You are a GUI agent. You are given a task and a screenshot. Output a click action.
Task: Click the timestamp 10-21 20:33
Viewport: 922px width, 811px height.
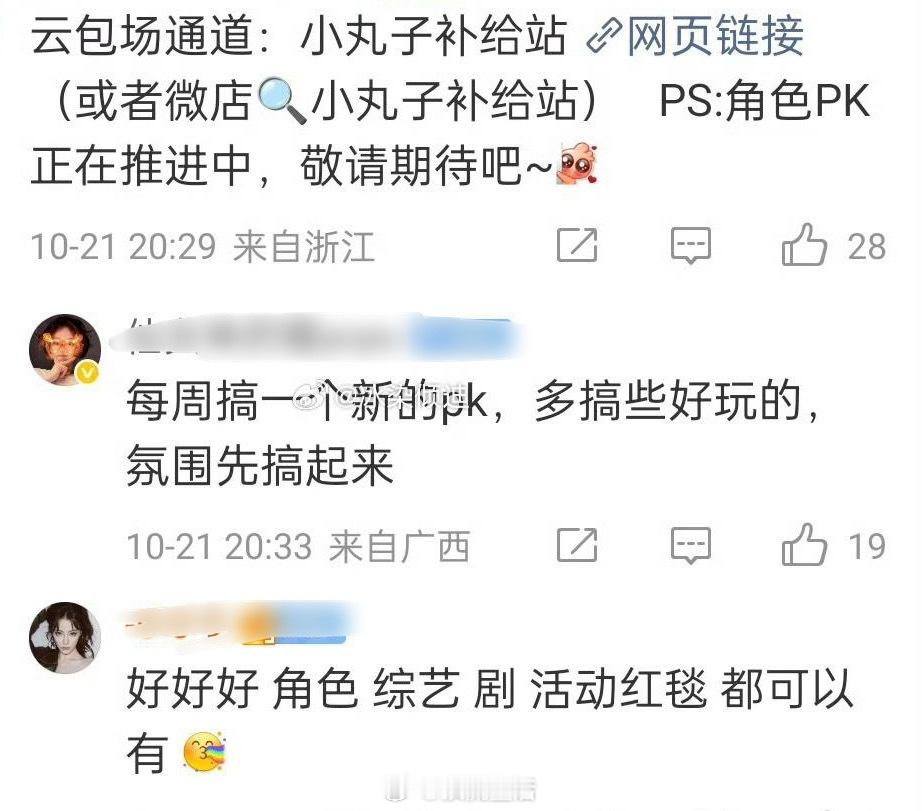[x=219, y=546]
